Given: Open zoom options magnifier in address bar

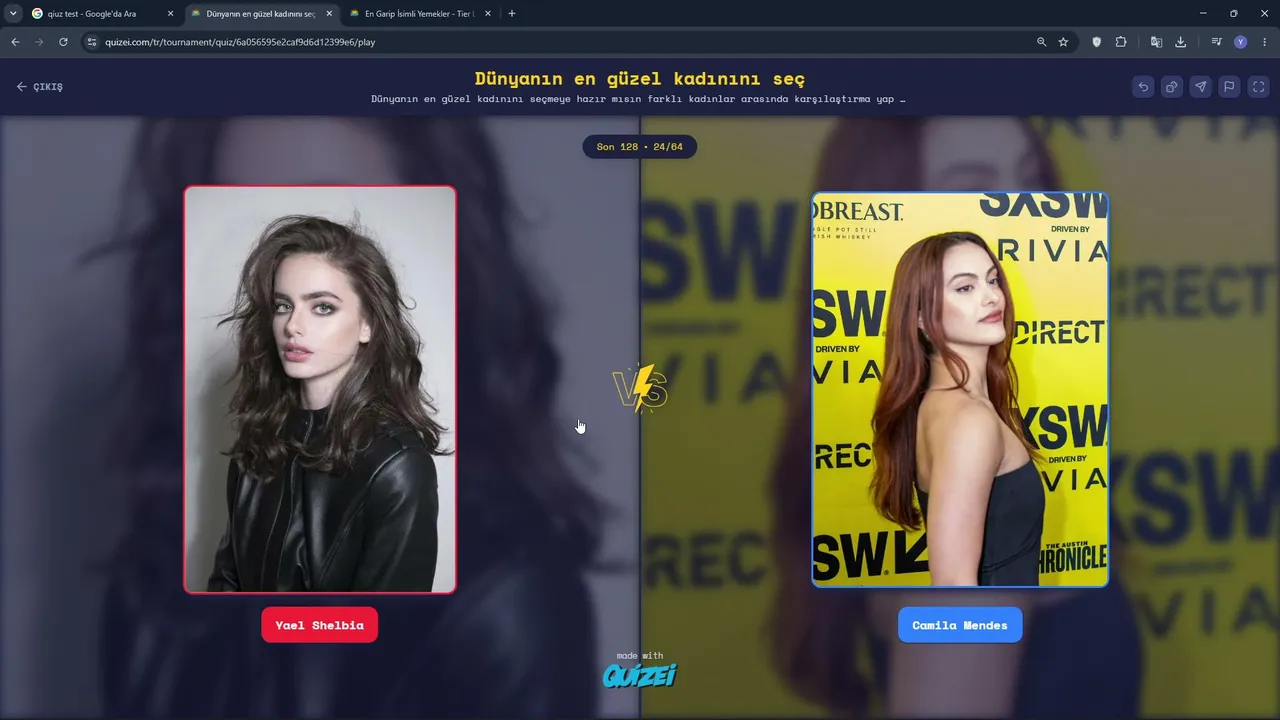Looking at the screenshot, I should 1041,42.
